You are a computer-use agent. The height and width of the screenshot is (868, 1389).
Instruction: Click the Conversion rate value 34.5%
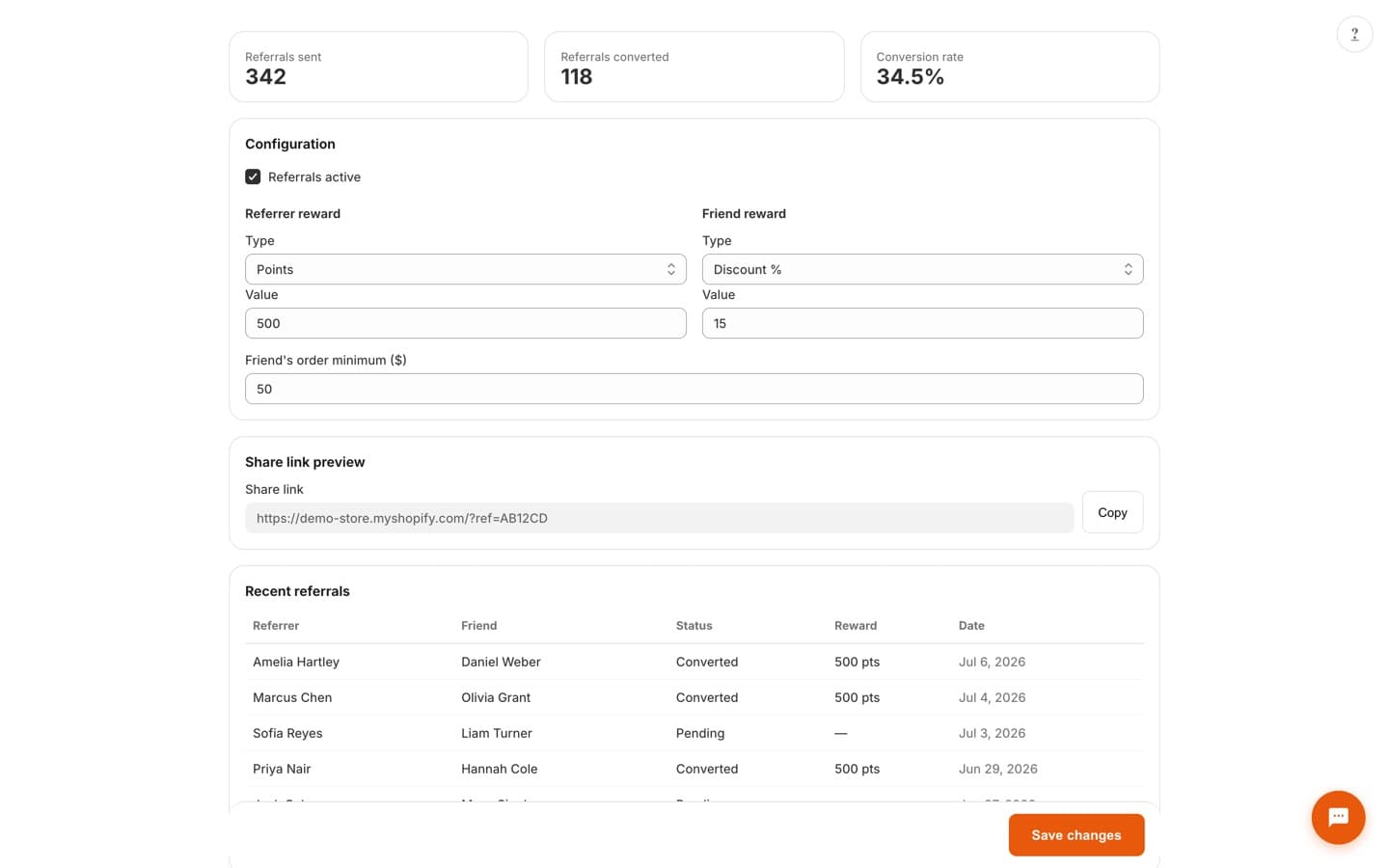tap(910, 77)
